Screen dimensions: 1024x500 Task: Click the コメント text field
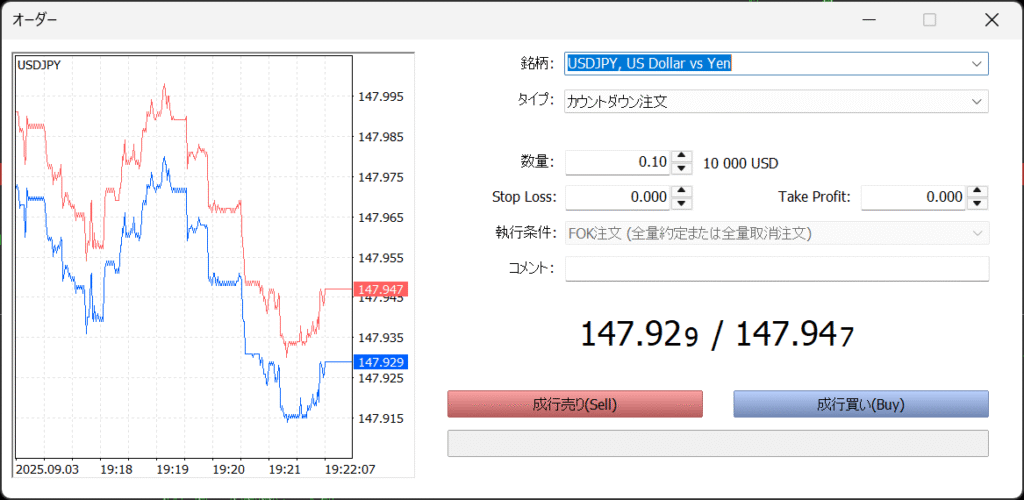[x=776, y=269]
